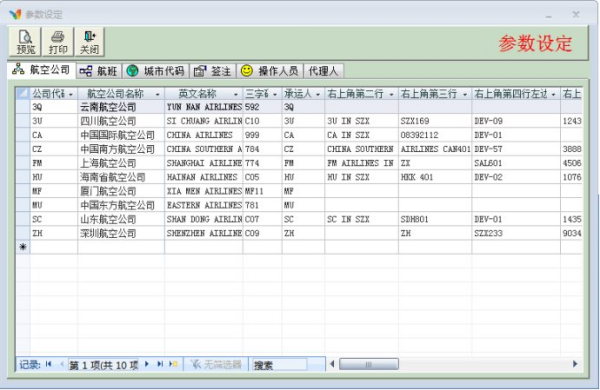Select cell 厦门航空公司
Viewport: 600px width, 390px height.
pos(121,191)
